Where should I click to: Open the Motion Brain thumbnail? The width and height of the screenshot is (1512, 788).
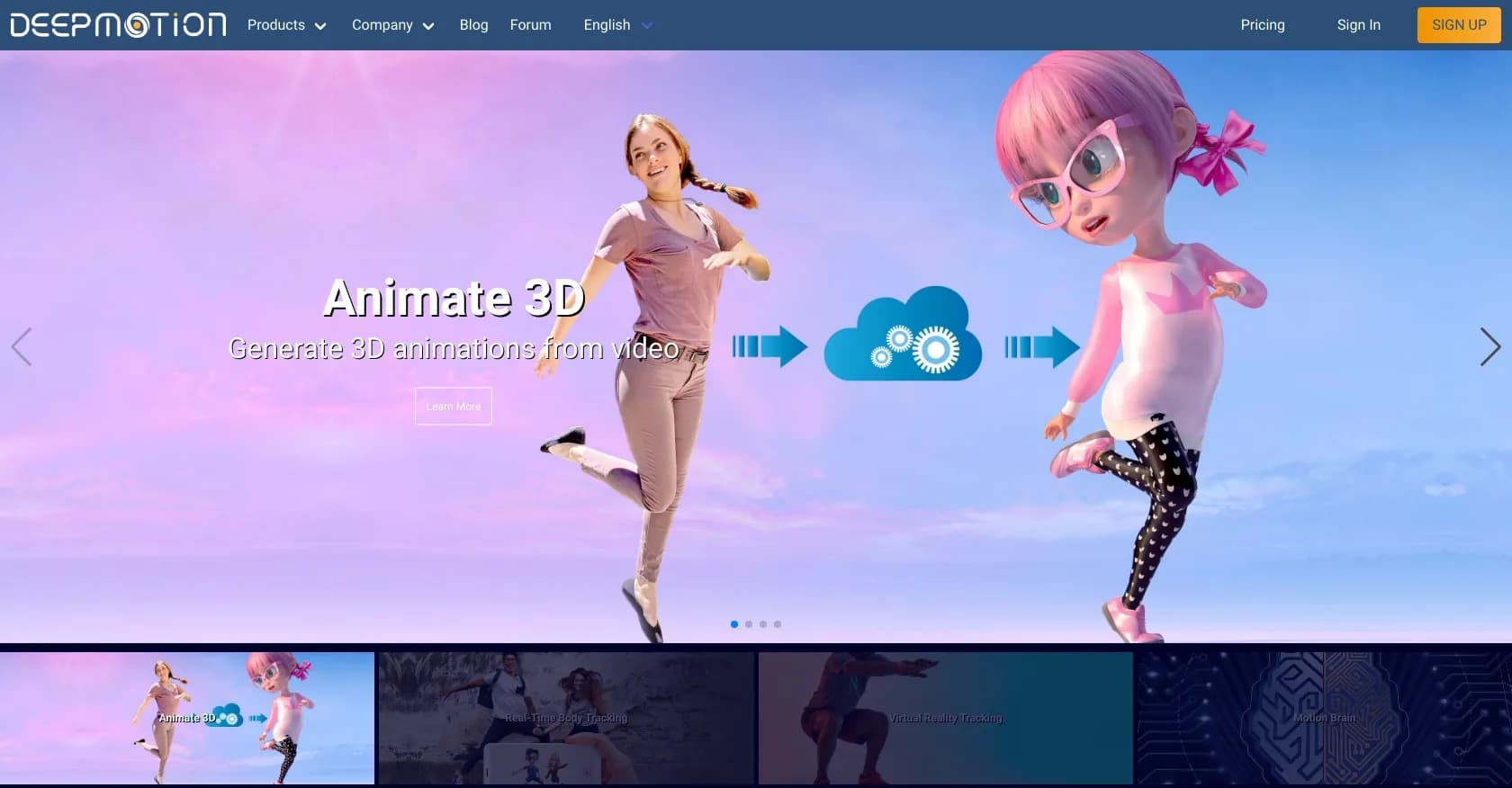[1325, 718]
